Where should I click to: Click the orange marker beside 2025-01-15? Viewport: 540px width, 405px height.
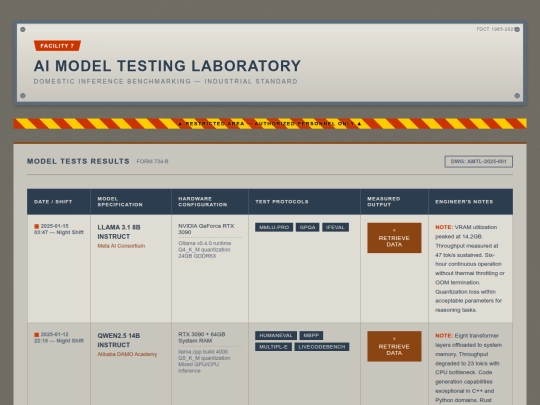(x=37, y=226)
